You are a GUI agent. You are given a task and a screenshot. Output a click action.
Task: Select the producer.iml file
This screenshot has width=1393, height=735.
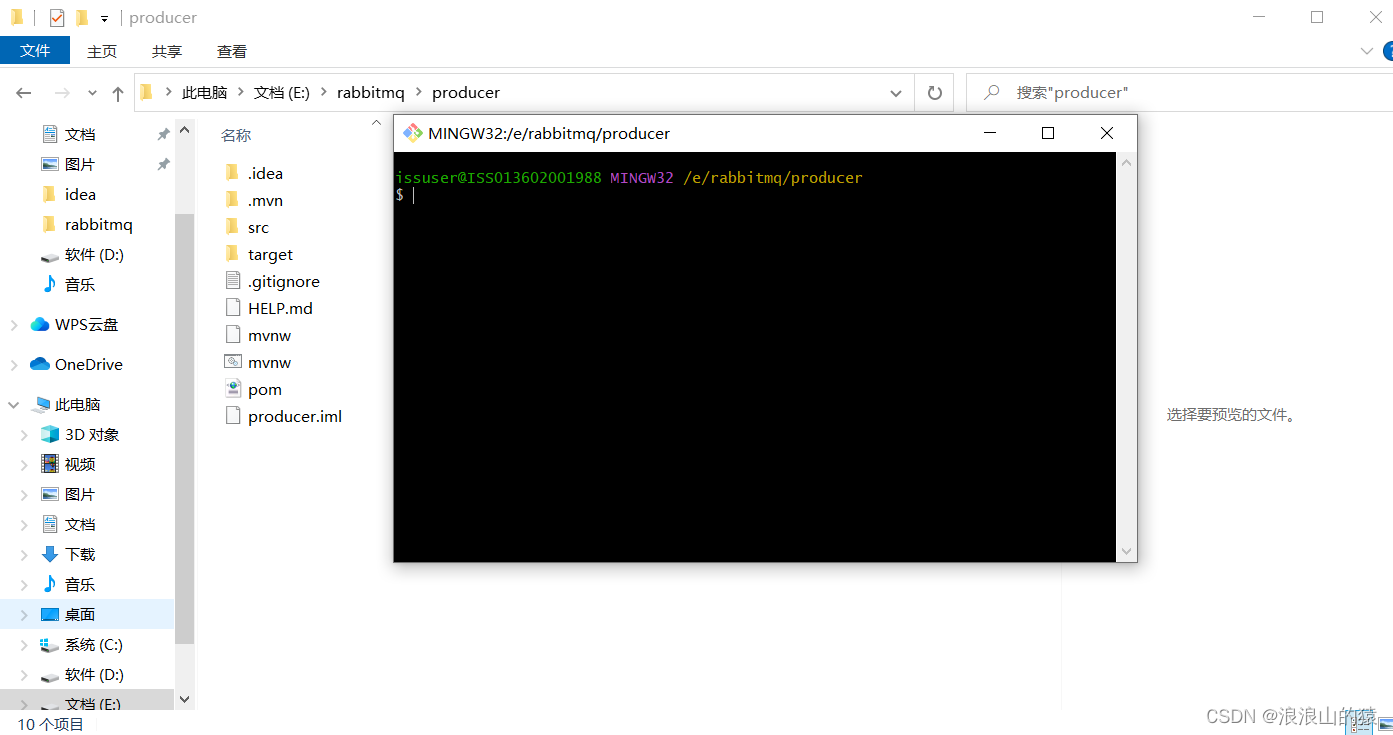(295, 416)
